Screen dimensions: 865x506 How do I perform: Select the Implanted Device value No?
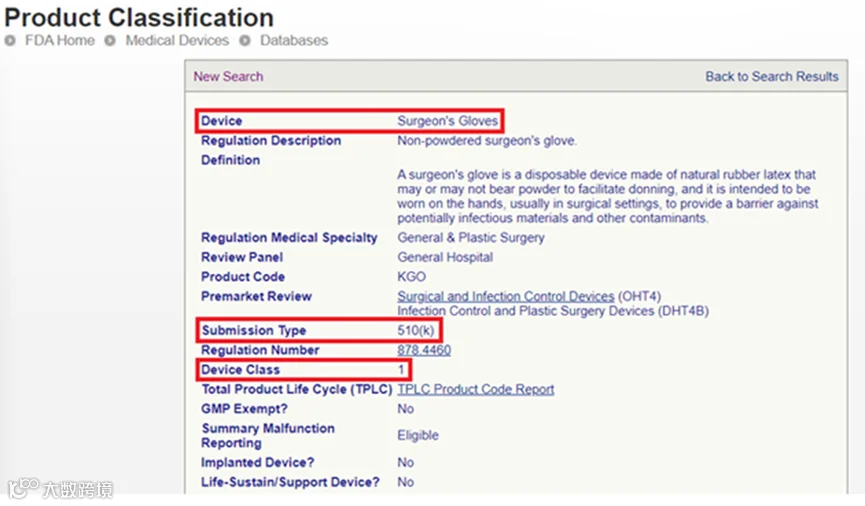click(x=405, y=462)
